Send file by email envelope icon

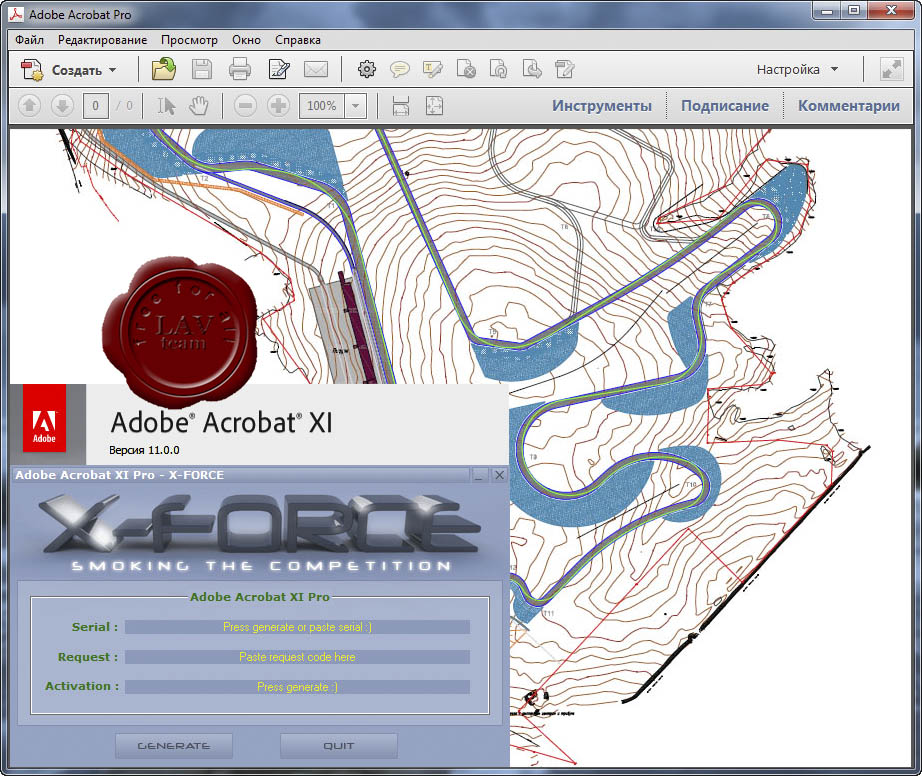[x=316, y=69]
